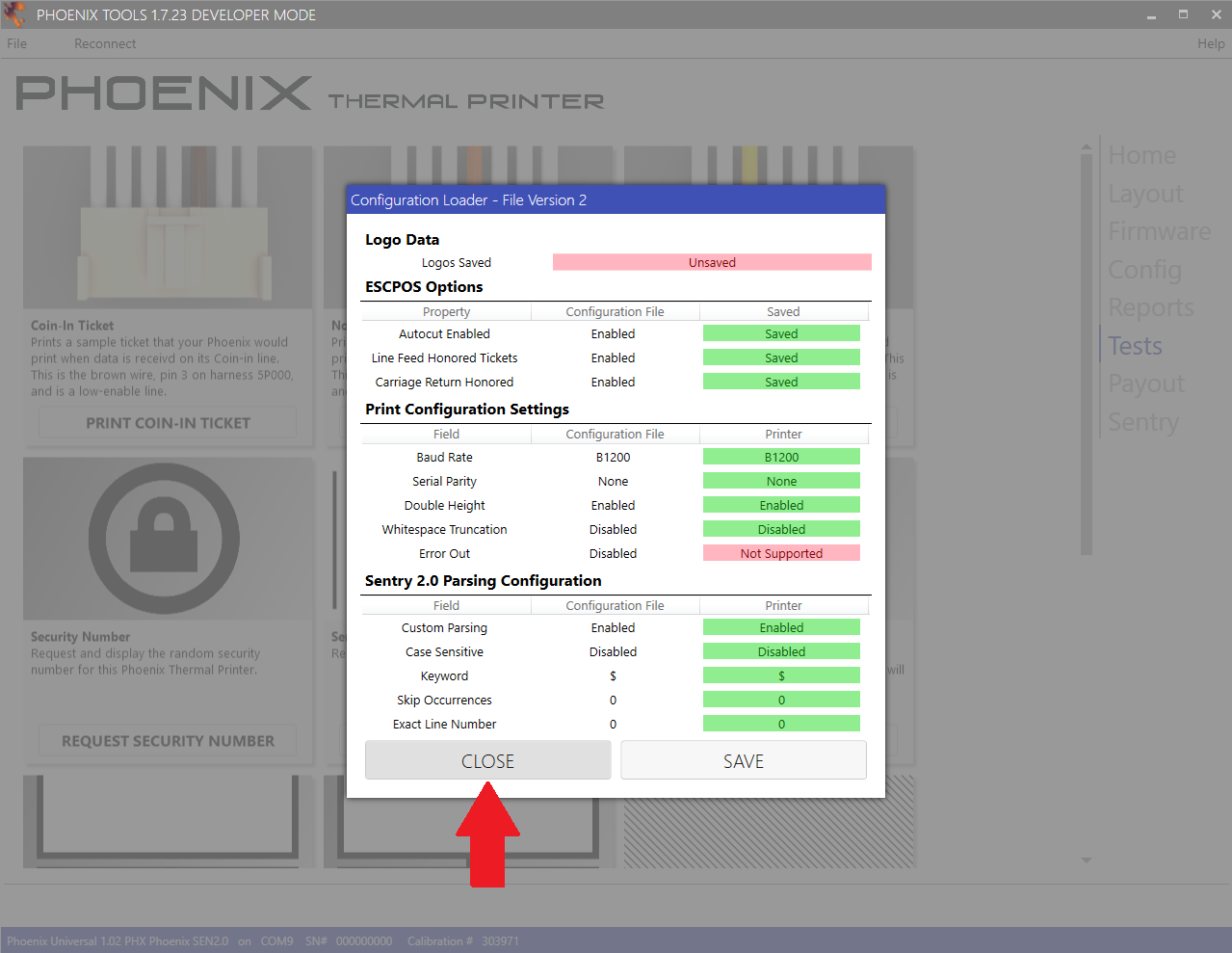The height and width of the screenshot is (953, 1232).
Task: Open the Layout section in the sidebar
Action: pos(1145,193)
